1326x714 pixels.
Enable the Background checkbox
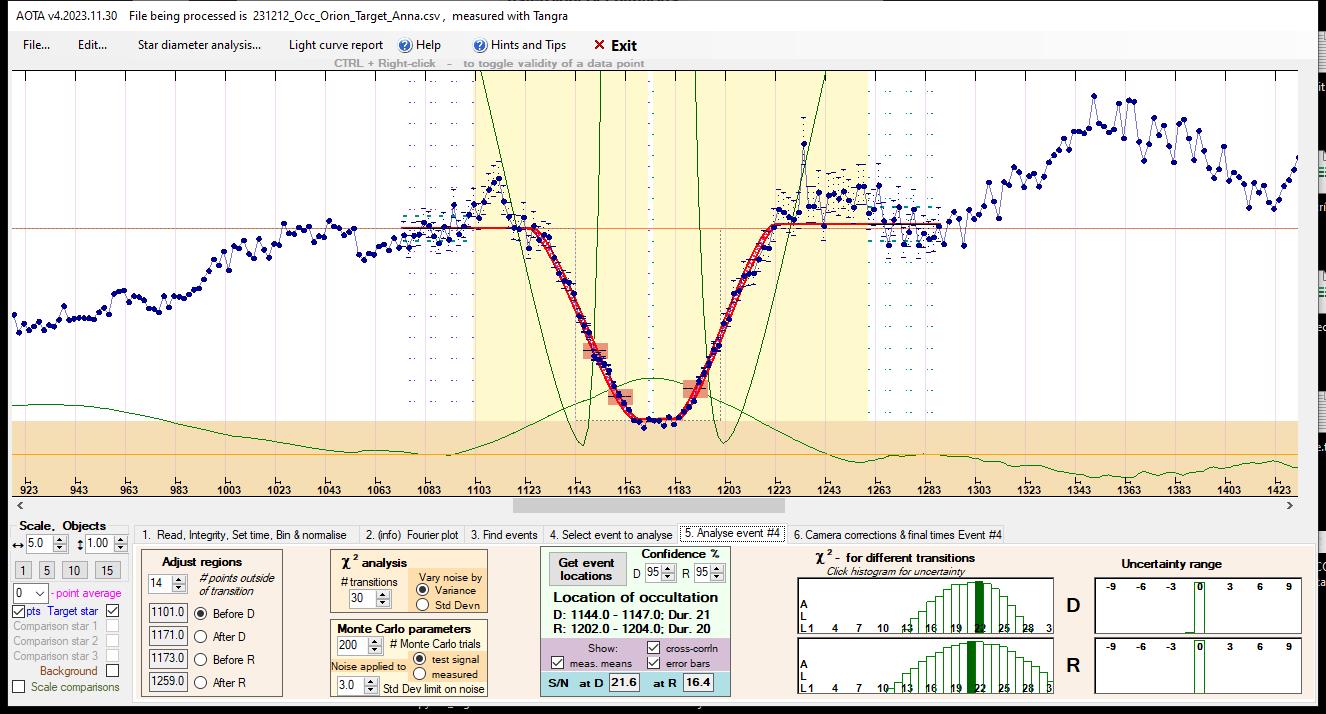[112, 671]
